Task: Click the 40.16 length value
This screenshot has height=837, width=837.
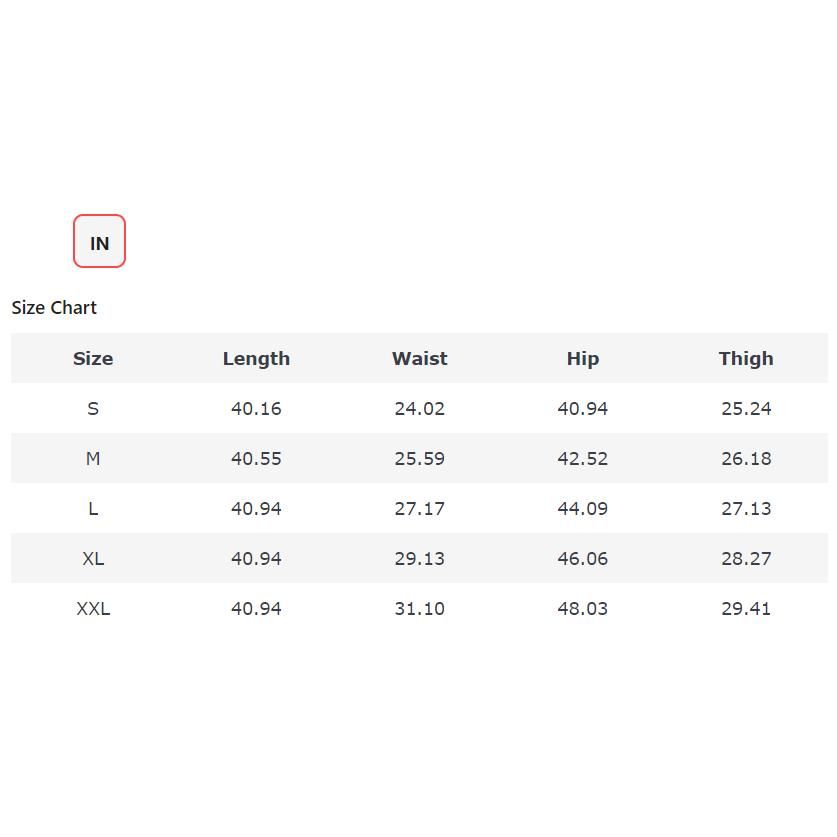Action: [x=256, y=409]
